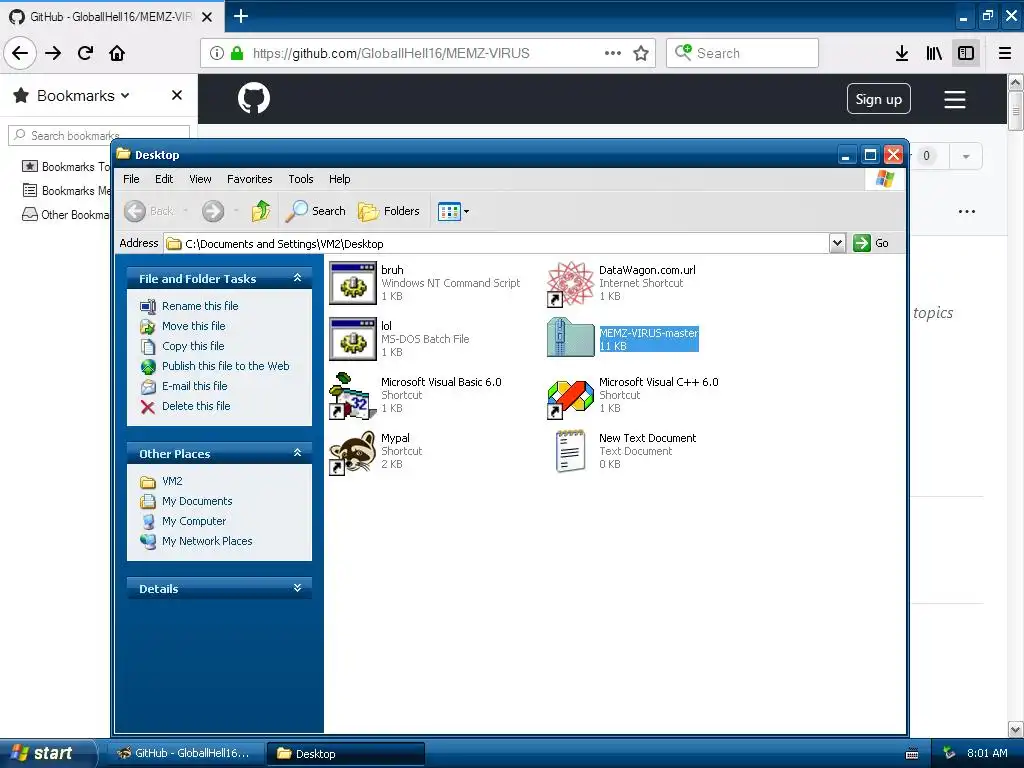Viewport: 1024px width, 768px height.
Task: Select the DataWagon.com.url shortcut icon
Action: (570, 283)
